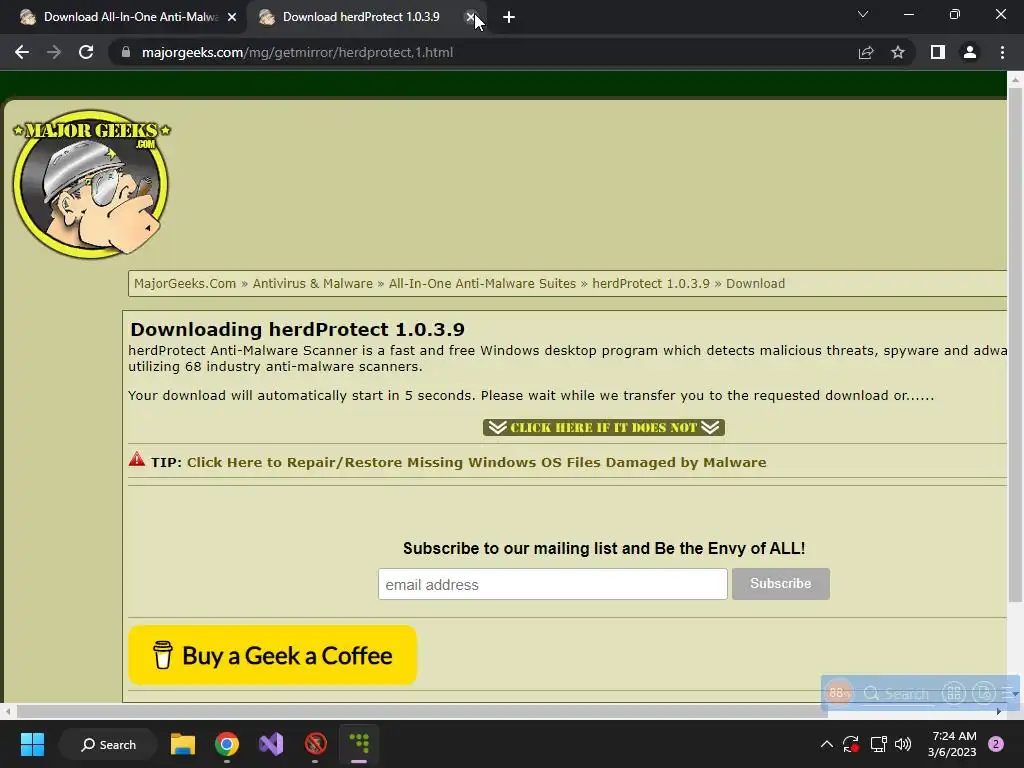Open All-In-One Anti-Malware Suites breadcrumb
The image size is (1024, 768).
point(482,283)
